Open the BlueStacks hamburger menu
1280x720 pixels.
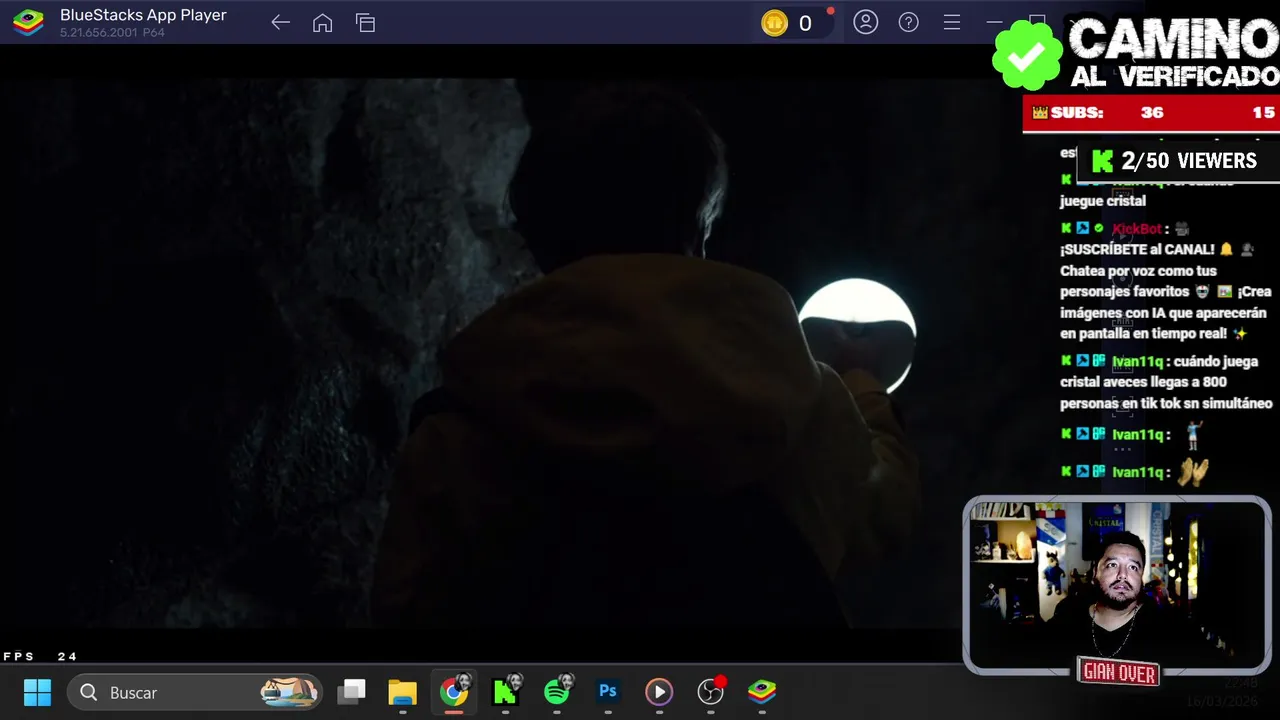pyautogui.click(x=951, y=22)
